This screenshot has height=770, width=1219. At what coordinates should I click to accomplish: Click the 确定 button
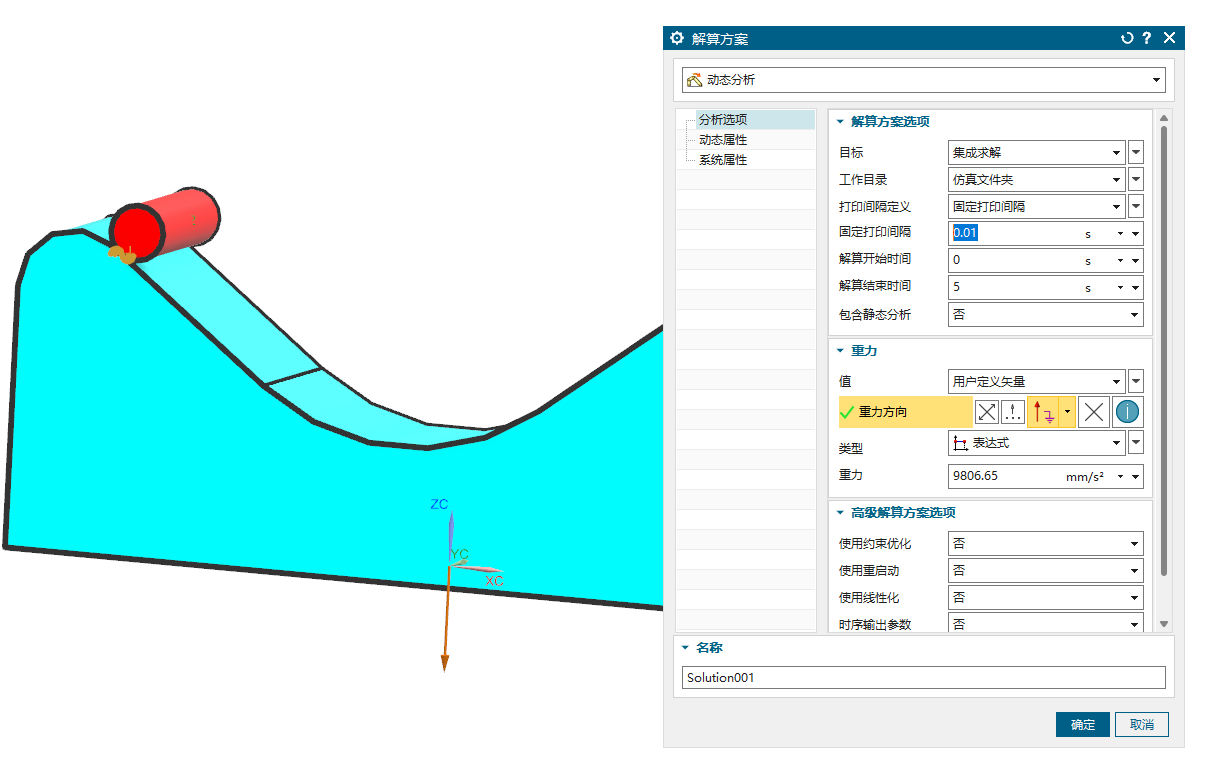tap(1082, 725)
